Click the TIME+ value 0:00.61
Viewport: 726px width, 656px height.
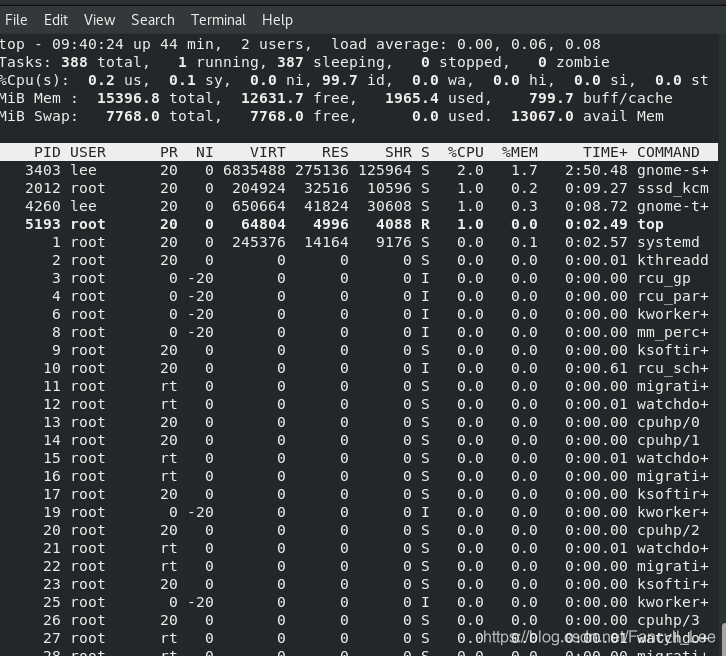coord(596,369)
